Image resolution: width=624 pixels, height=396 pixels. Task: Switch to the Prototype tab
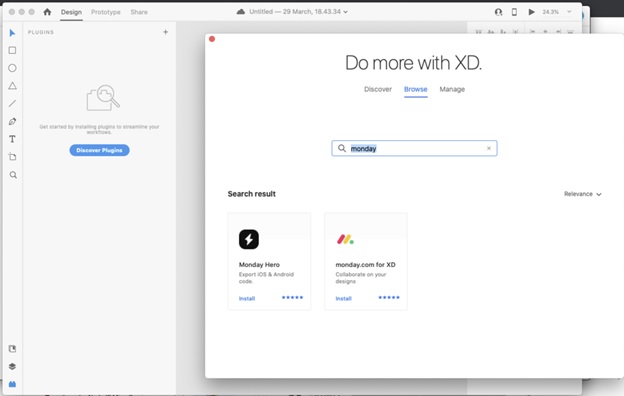(105, 12)
